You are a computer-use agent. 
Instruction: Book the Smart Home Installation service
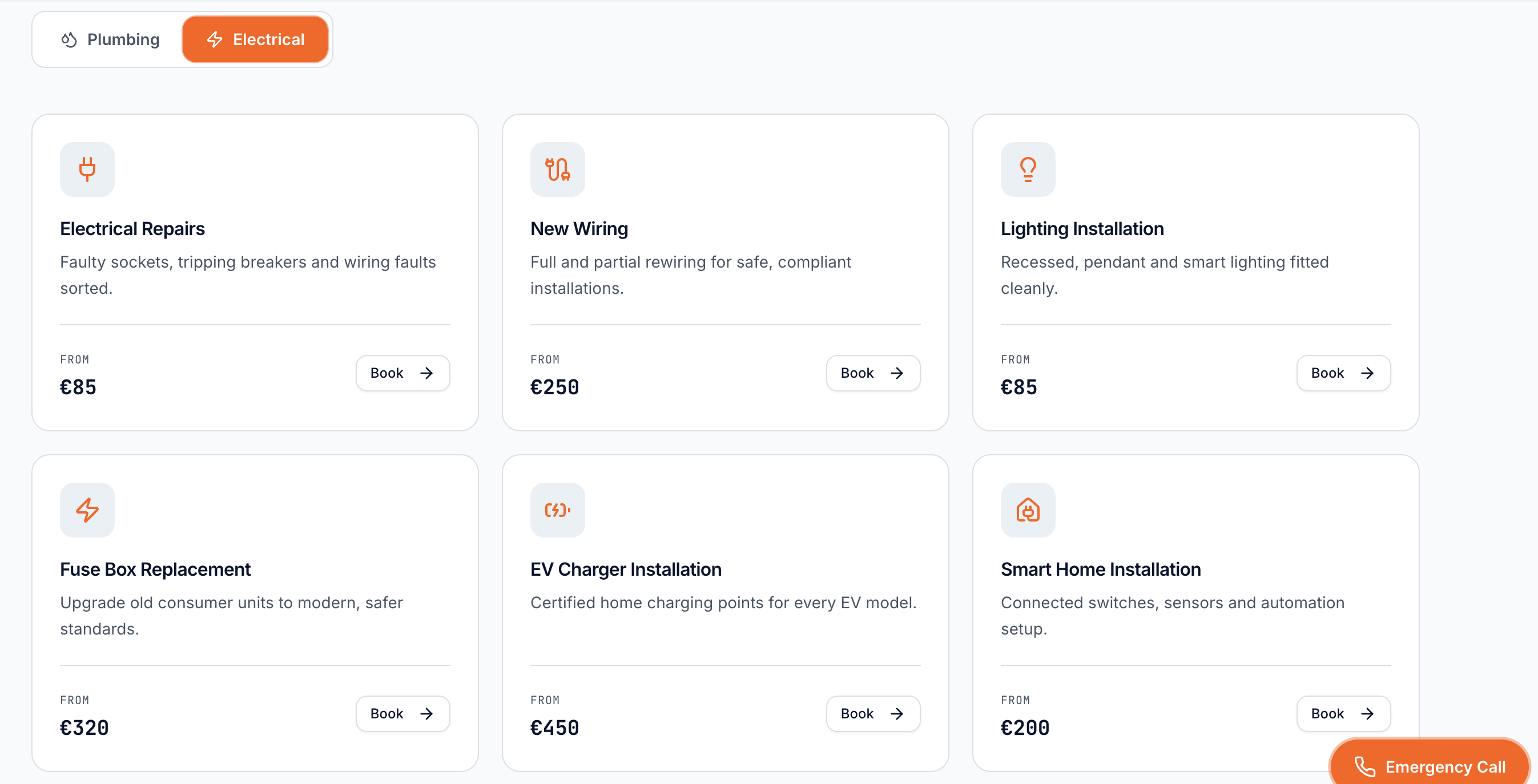1343,713
